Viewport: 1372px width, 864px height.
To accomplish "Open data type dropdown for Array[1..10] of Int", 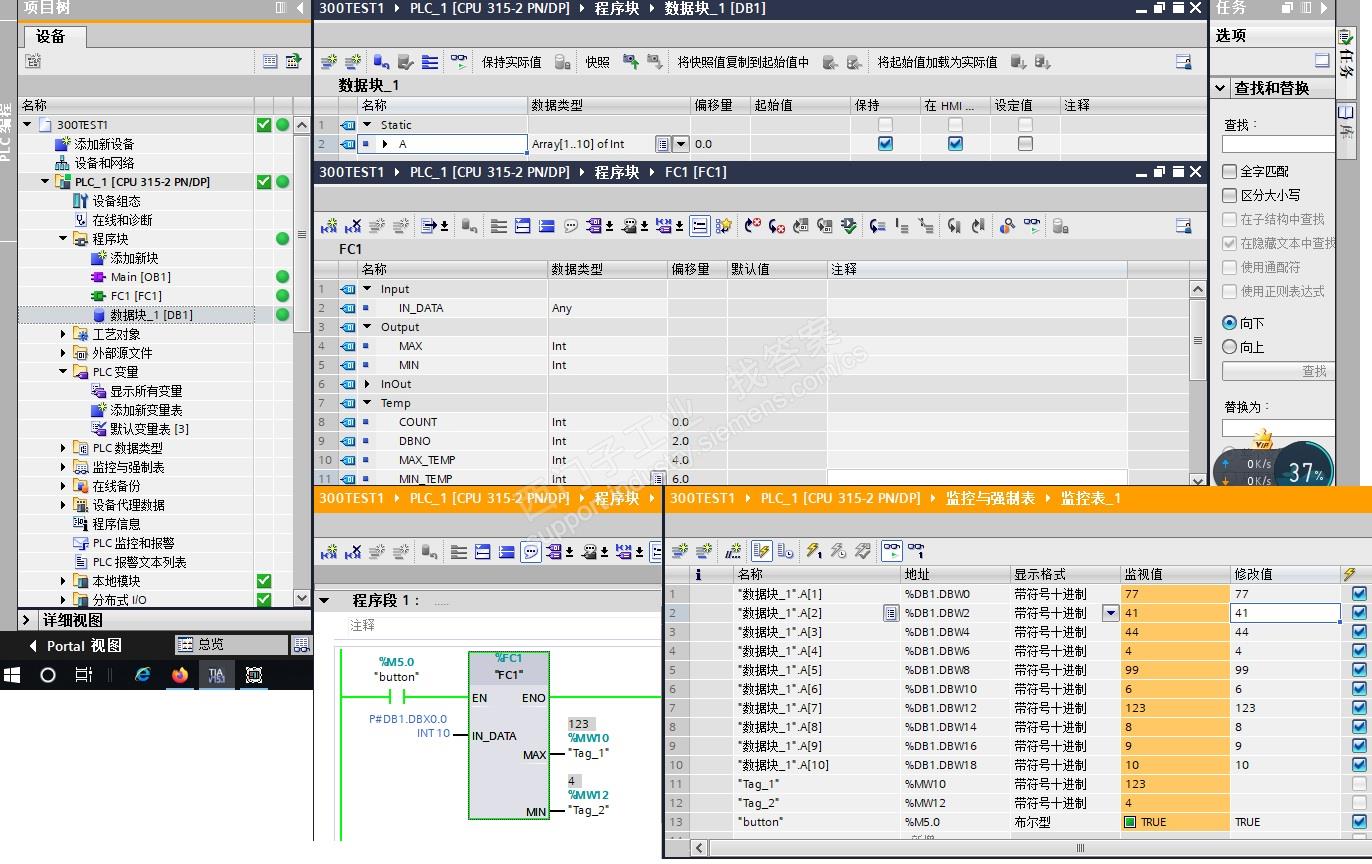I will [x=681, y=144].
